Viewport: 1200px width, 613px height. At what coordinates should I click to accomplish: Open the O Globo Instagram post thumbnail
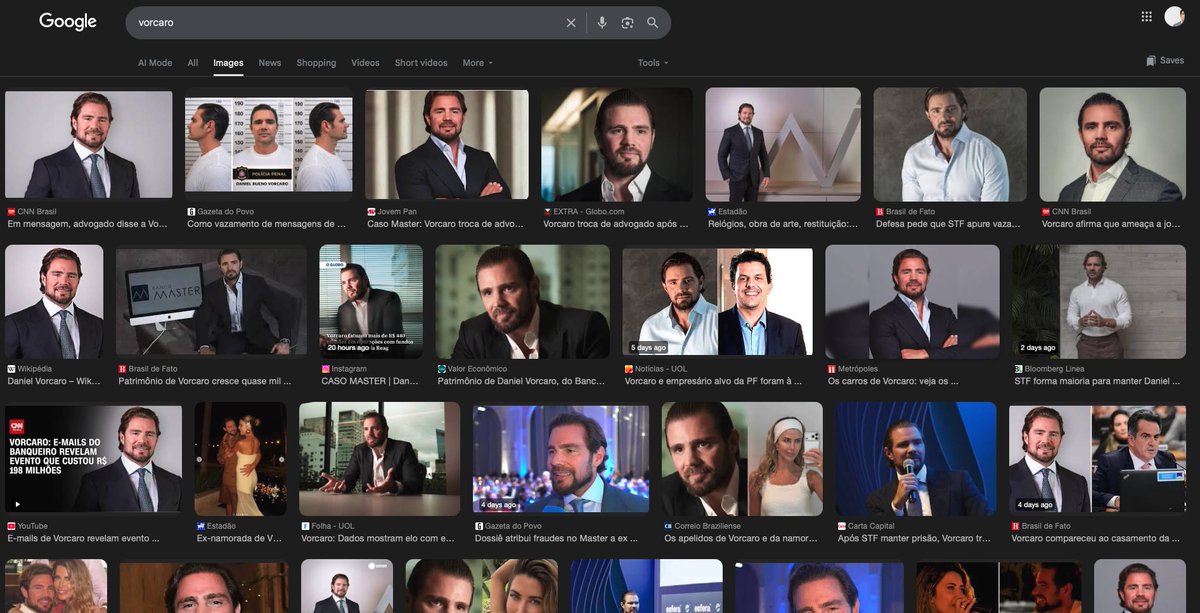point(371,301)
